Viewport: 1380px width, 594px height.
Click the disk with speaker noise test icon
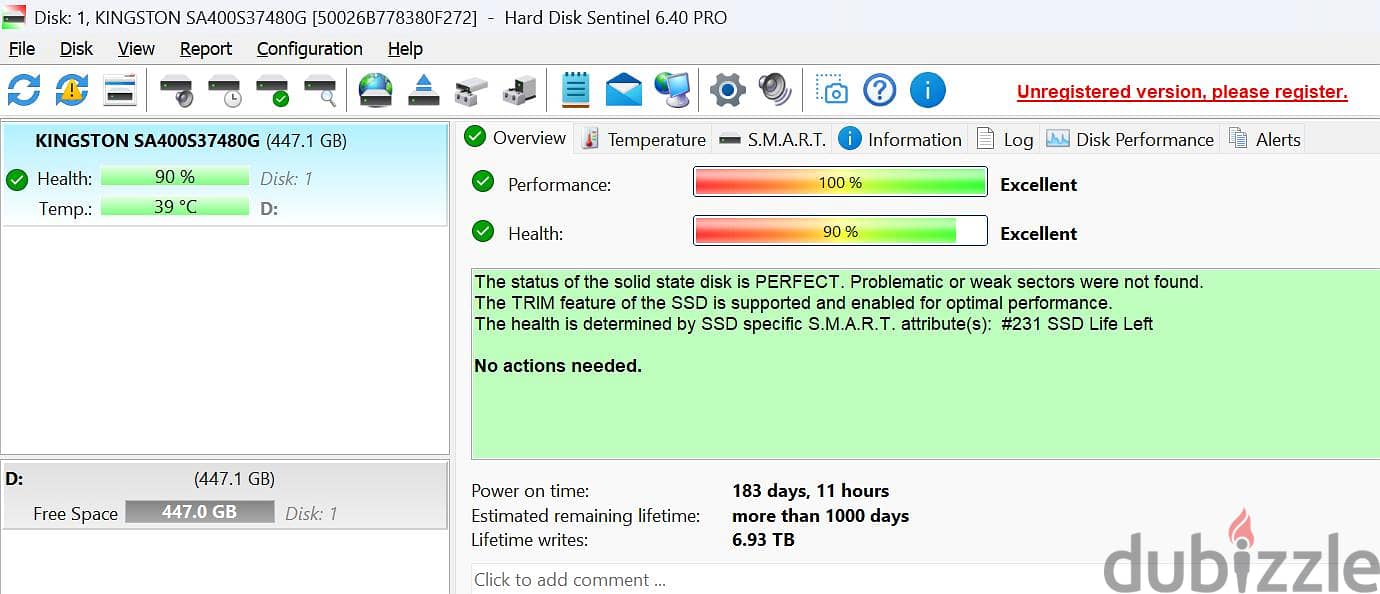(x=177, y=90)
